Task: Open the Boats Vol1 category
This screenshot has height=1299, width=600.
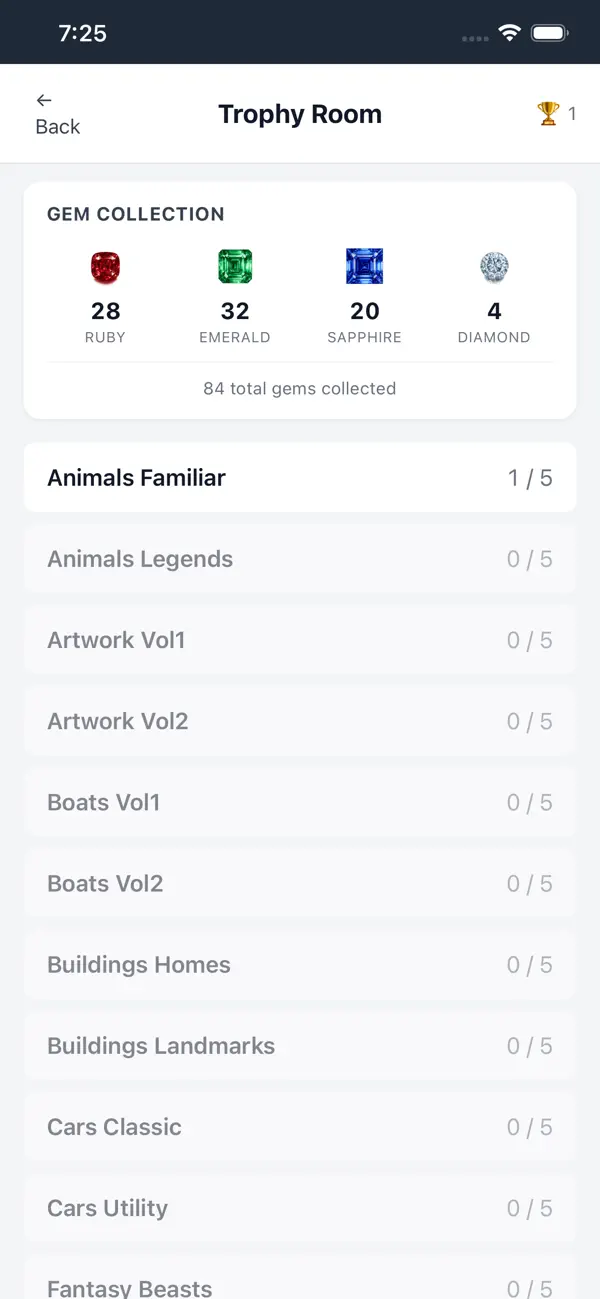Action: point(300,802)
